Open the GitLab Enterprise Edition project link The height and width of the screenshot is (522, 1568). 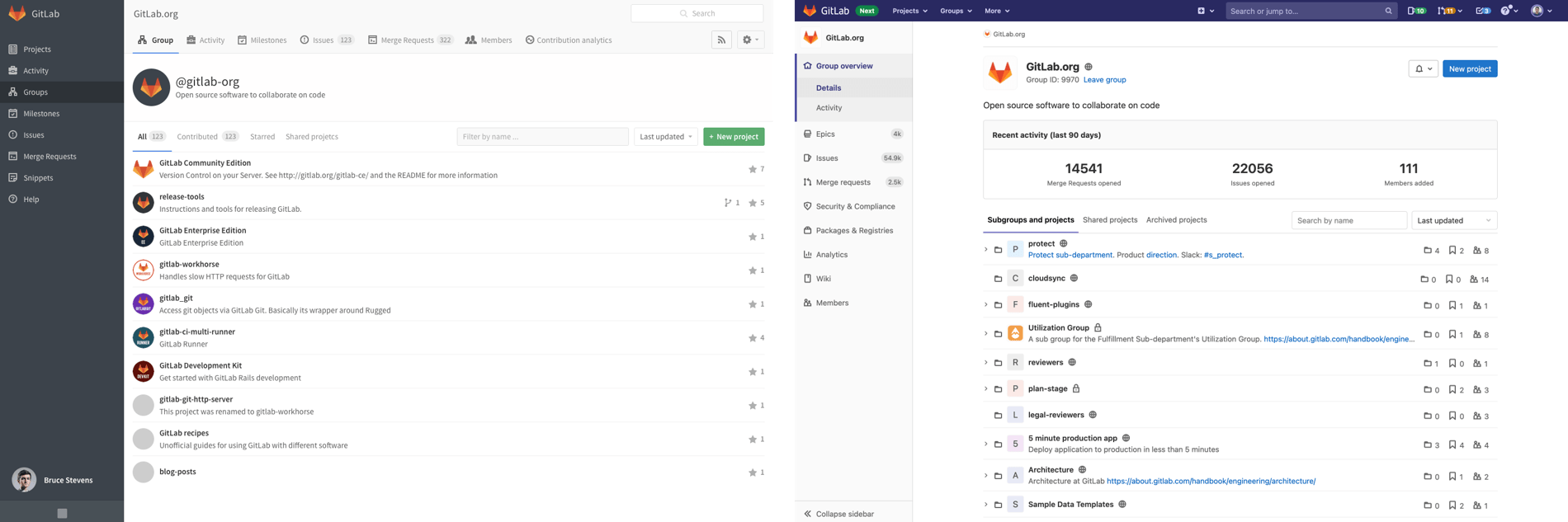click(203, 231)
